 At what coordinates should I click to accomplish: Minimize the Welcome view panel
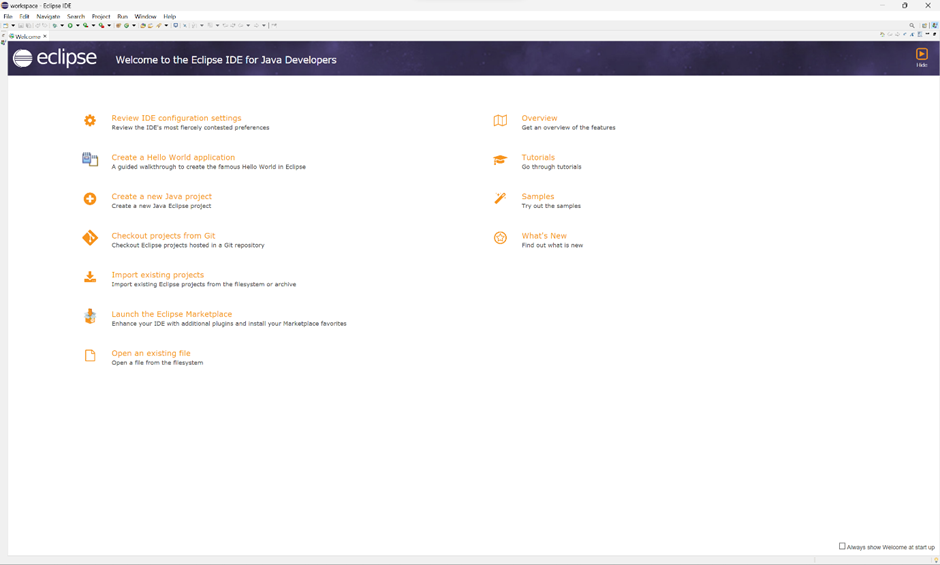tap(927, 34)
